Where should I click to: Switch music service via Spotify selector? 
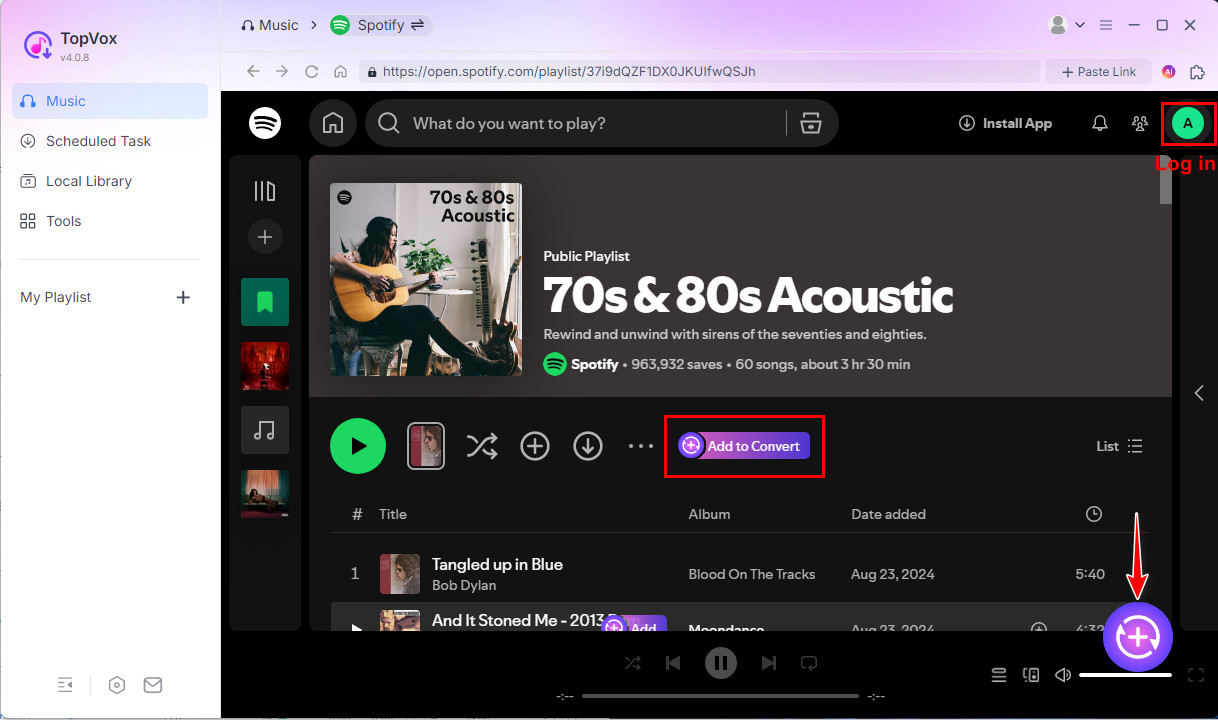tap(380, 24)
